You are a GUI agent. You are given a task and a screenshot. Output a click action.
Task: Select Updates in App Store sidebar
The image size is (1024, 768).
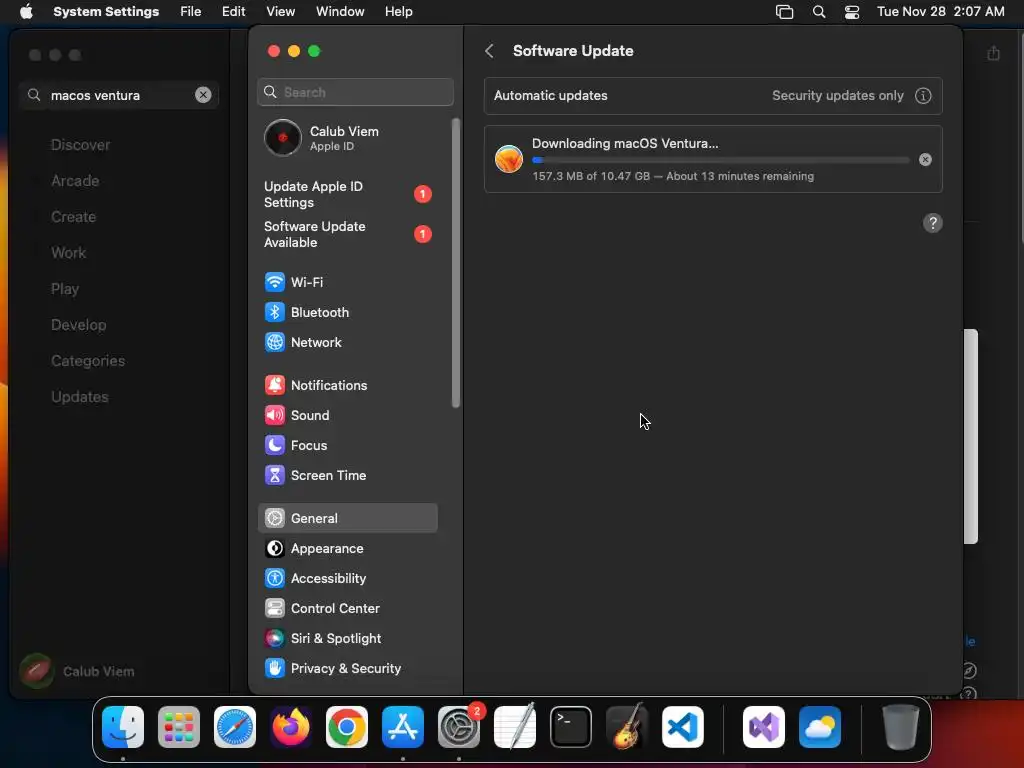coord(80,396)
